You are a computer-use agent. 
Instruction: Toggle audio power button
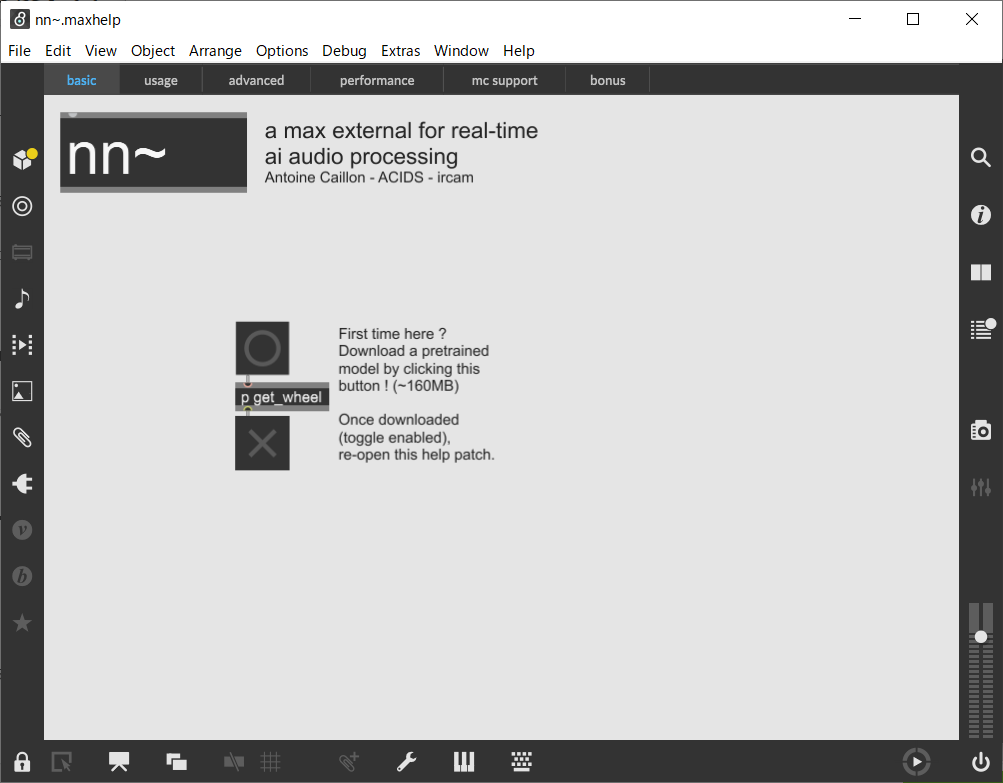(981, 762)
